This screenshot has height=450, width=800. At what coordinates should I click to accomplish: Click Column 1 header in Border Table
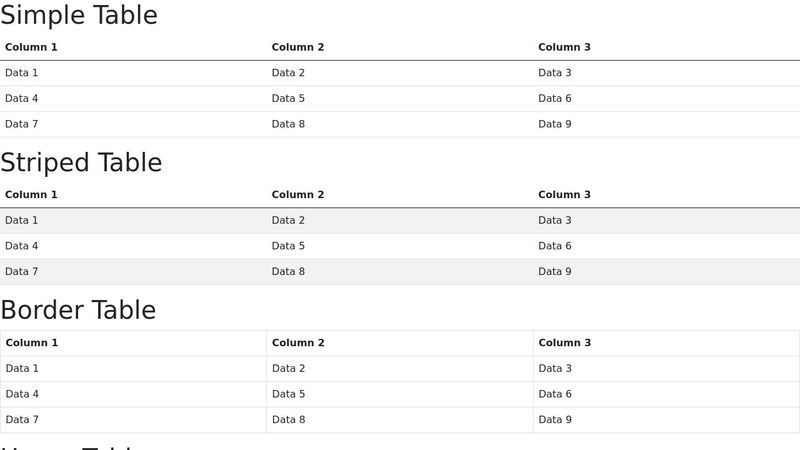click(x=32, y=343)
